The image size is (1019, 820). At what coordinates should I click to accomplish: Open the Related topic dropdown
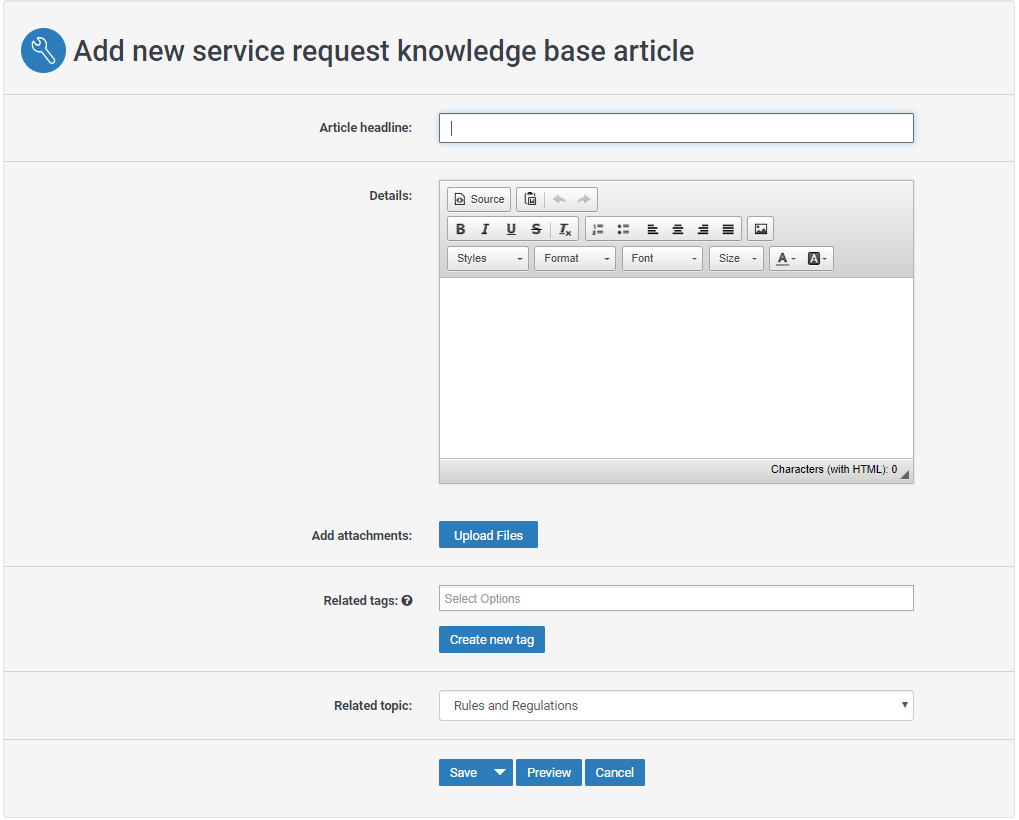[675, 705]
